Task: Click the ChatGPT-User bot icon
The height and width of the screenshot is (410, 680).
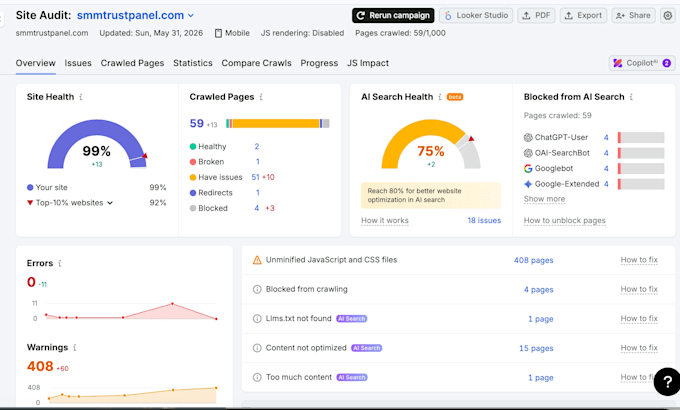Action: click(x=528, y=138)
